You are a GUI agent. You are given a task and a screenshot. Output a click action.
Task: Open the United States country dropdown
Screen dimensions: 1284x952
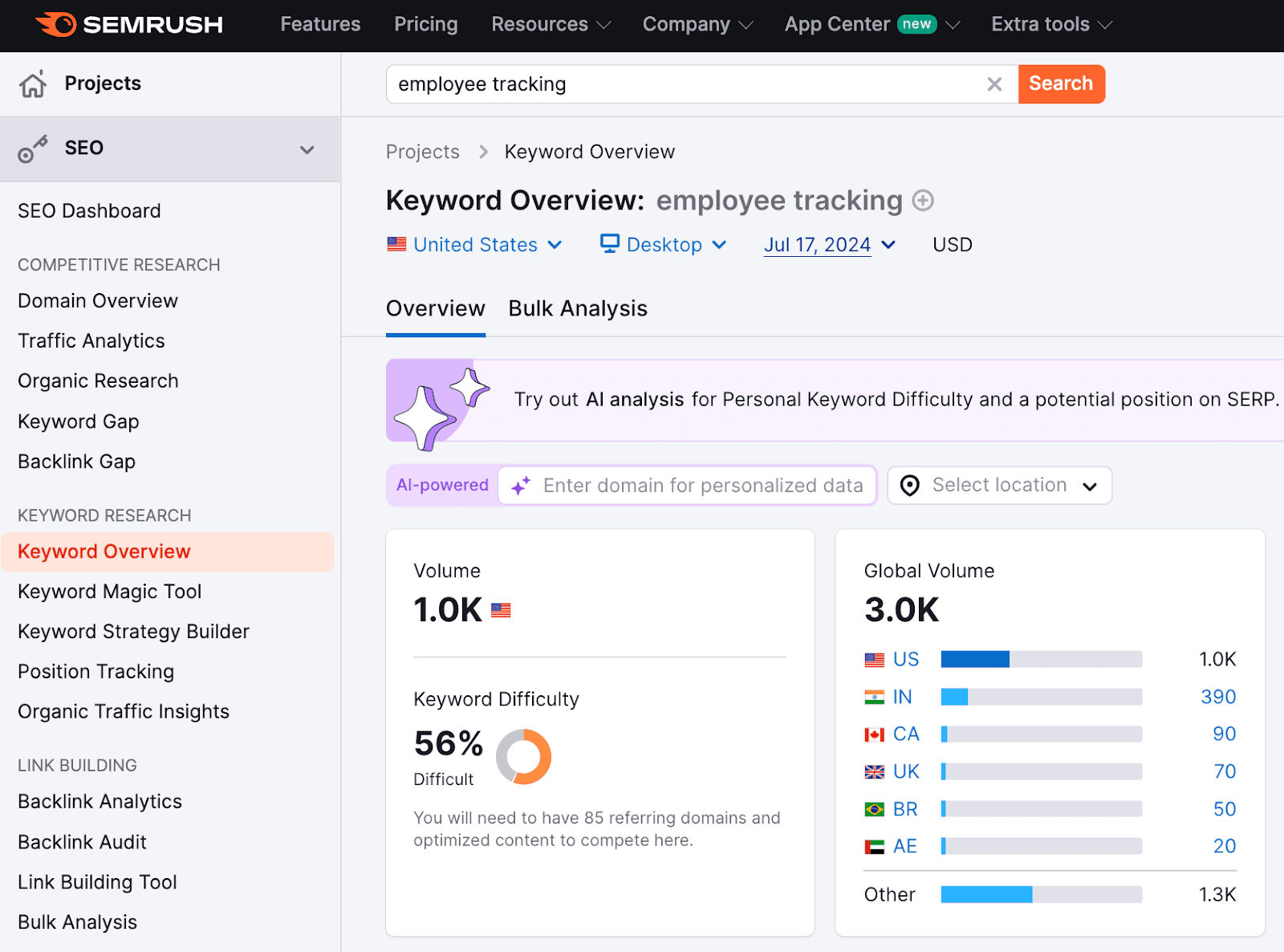[475, 245]
